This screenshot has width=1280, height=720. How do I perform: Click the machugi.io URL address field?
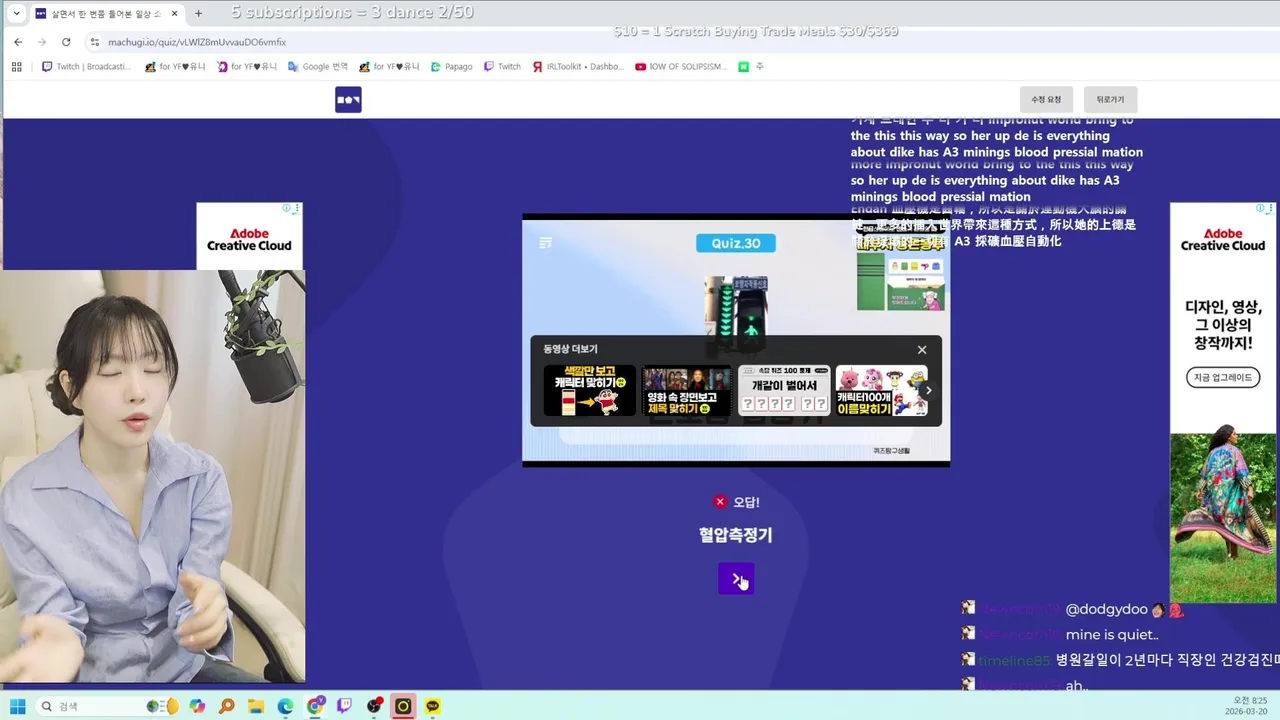click(x=197, y=42)
